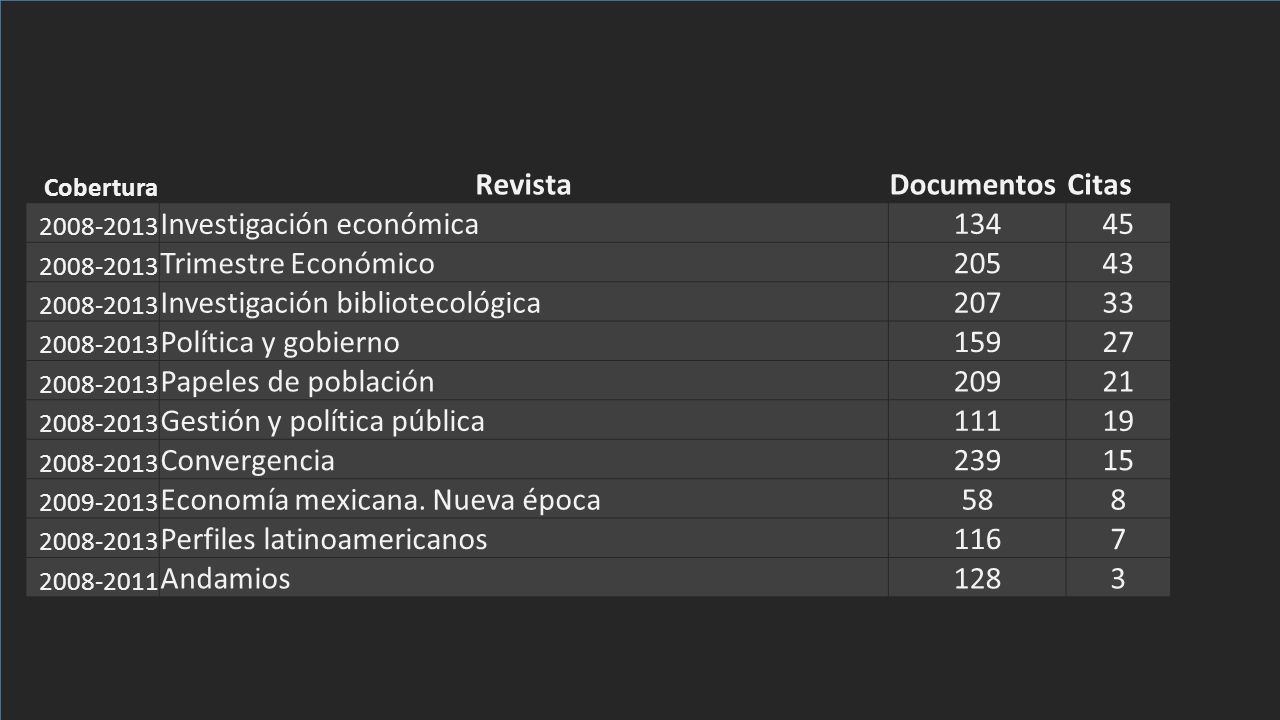
Task: Select the Investigación económica journal cell
Action: 523,224
